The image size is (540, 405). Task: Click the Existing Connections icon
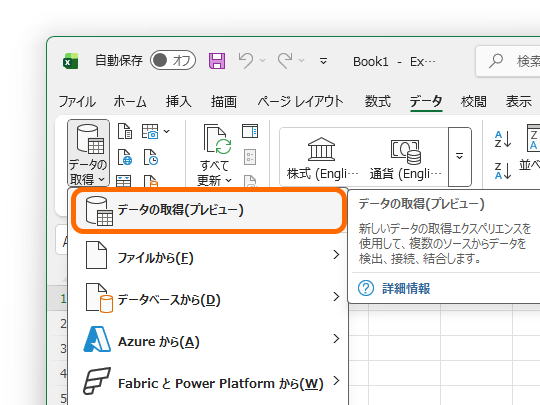click(x=151, y=181)
